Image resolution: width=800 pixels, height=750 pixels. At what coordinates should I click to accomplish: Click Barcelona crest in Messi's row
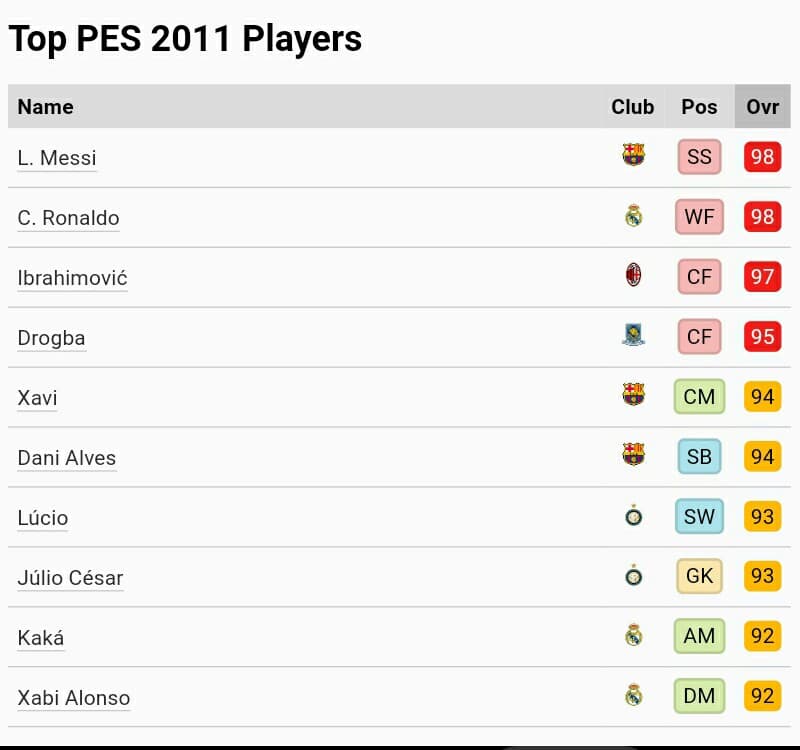(x=633, y=155)
